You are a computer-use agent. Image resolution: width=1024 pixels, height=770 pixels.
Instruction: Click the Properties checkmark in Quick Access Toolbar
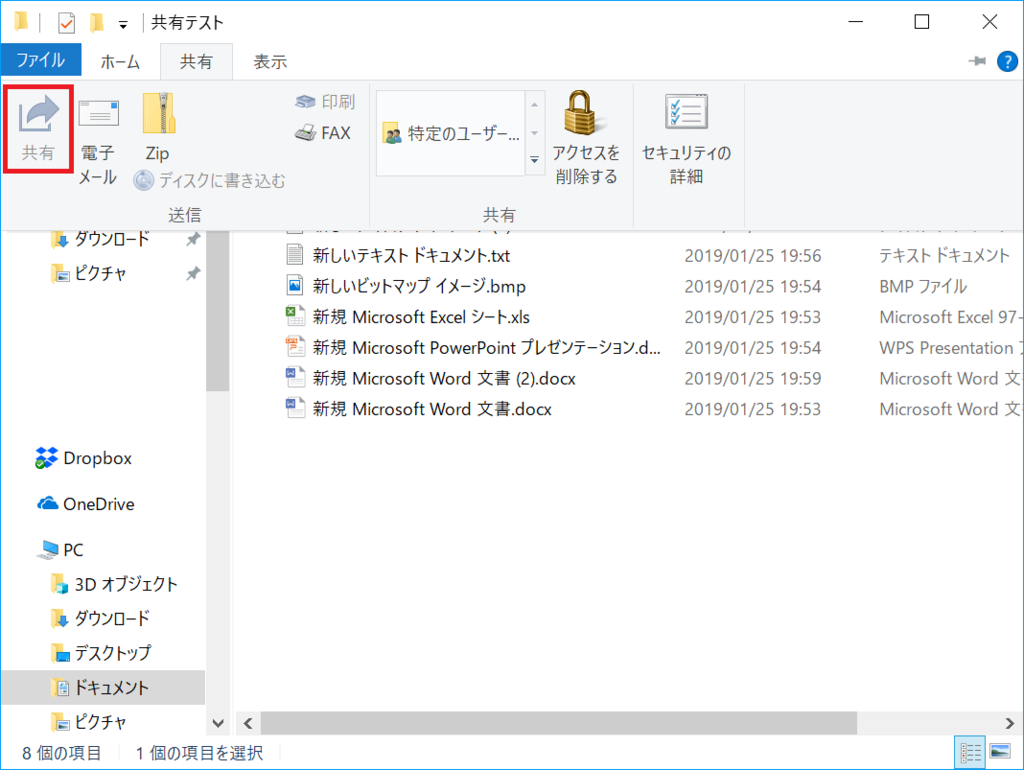click(x=65, y=20)
